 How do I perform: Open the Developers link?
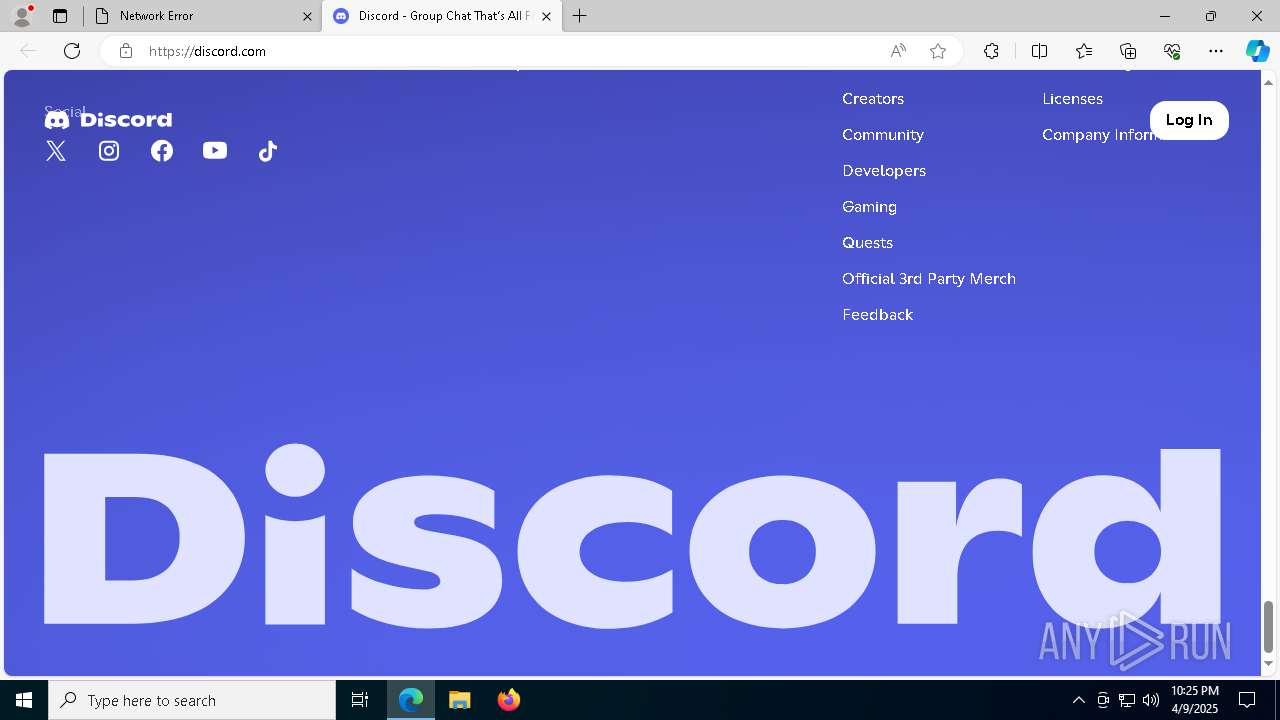(884, 171)
